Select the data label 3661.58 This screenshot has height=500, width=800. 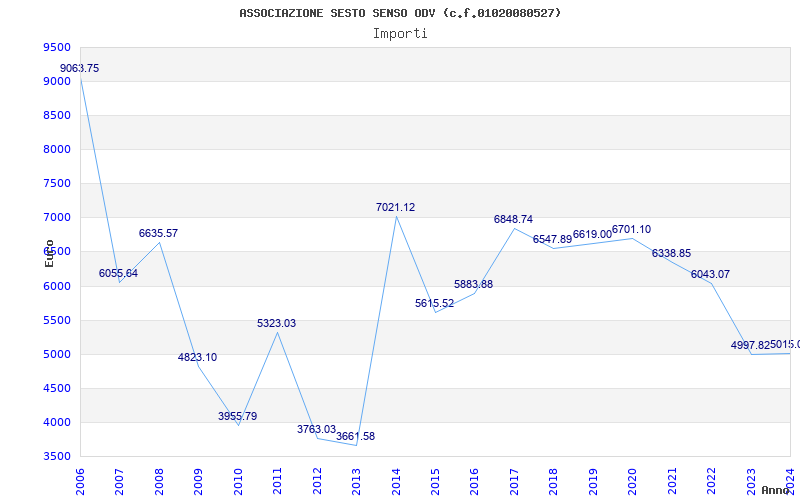click(356, 436)
